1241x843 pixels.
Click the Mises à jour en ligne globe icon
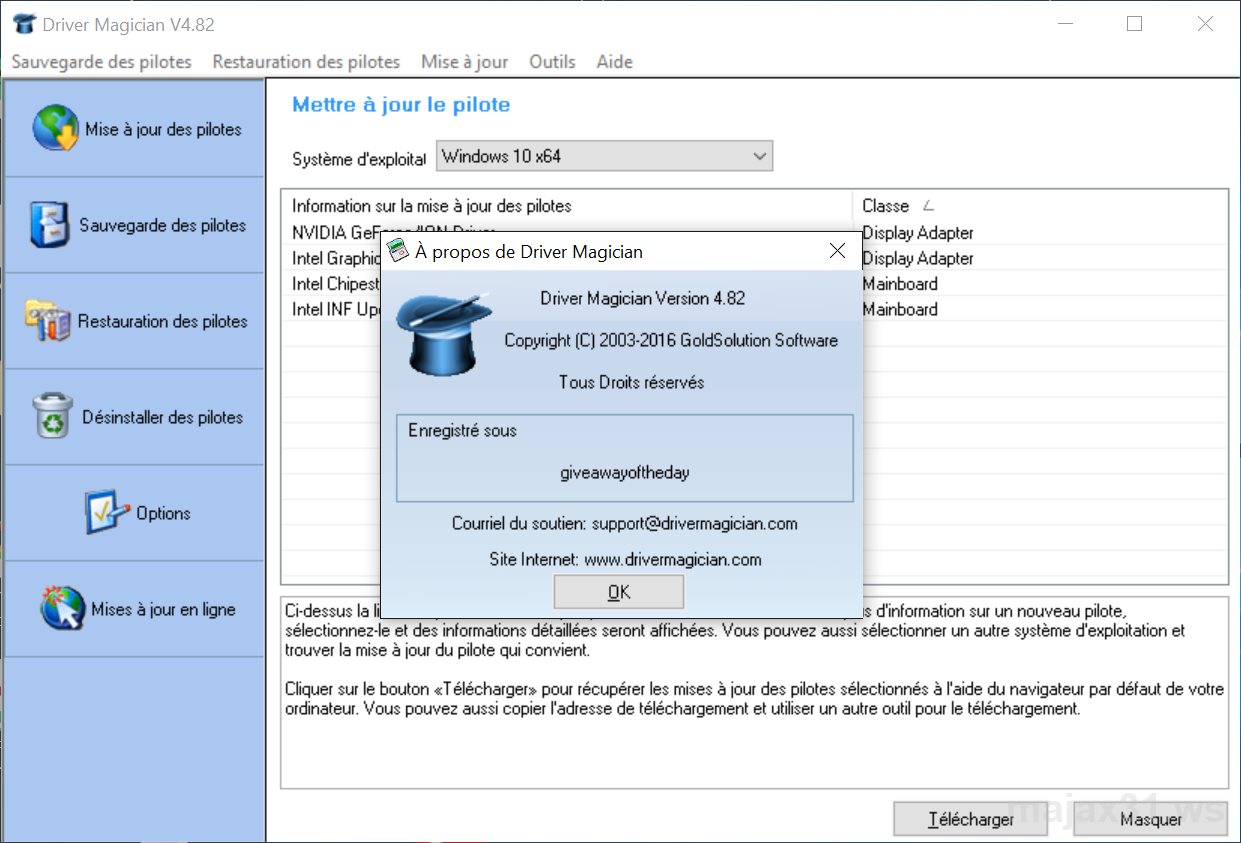tap(62, 608)
